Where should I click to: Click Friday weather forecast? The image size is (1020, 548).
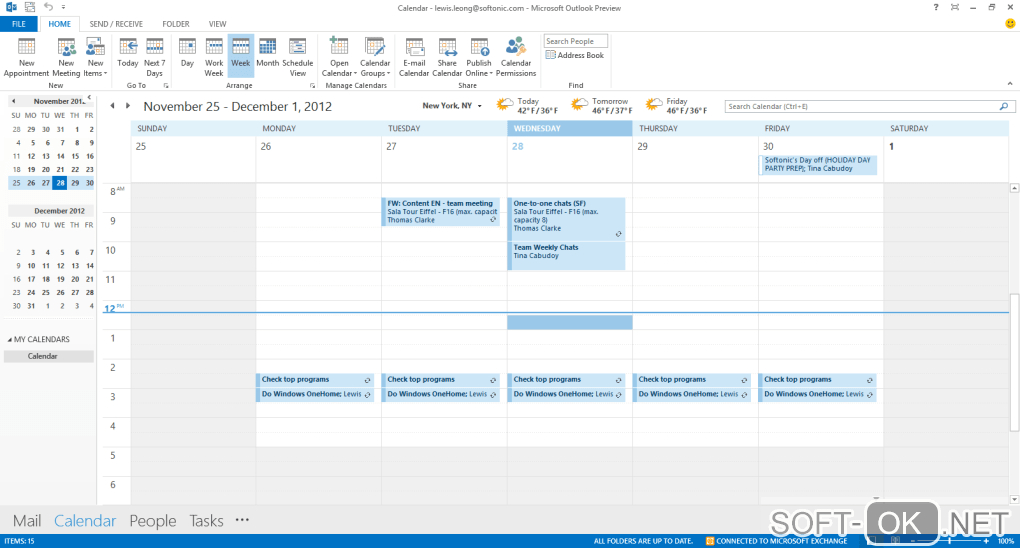coord(677,106)
